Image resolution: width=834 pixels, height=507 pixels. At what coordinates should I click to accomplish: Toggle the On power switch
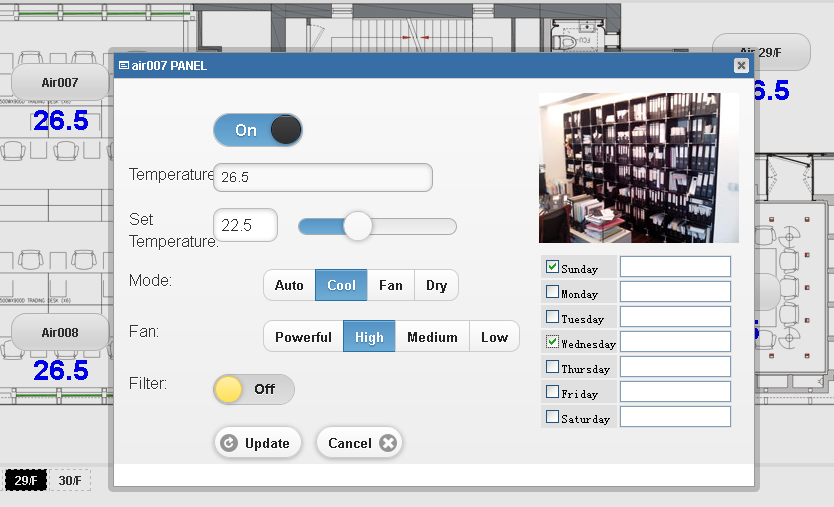coord(257,130)
